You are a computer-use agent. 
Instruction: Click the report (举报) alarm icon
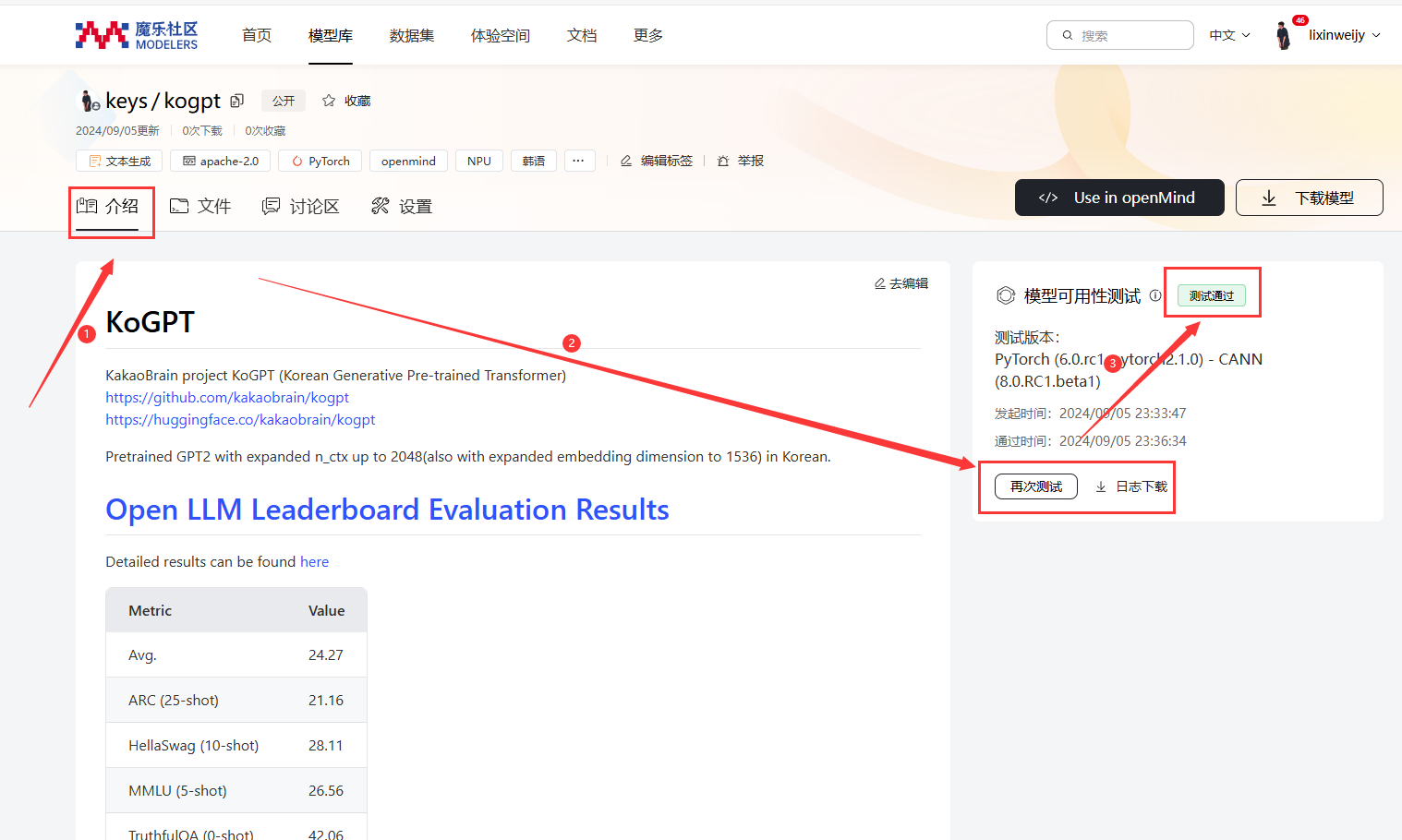[x=723, y=161]
